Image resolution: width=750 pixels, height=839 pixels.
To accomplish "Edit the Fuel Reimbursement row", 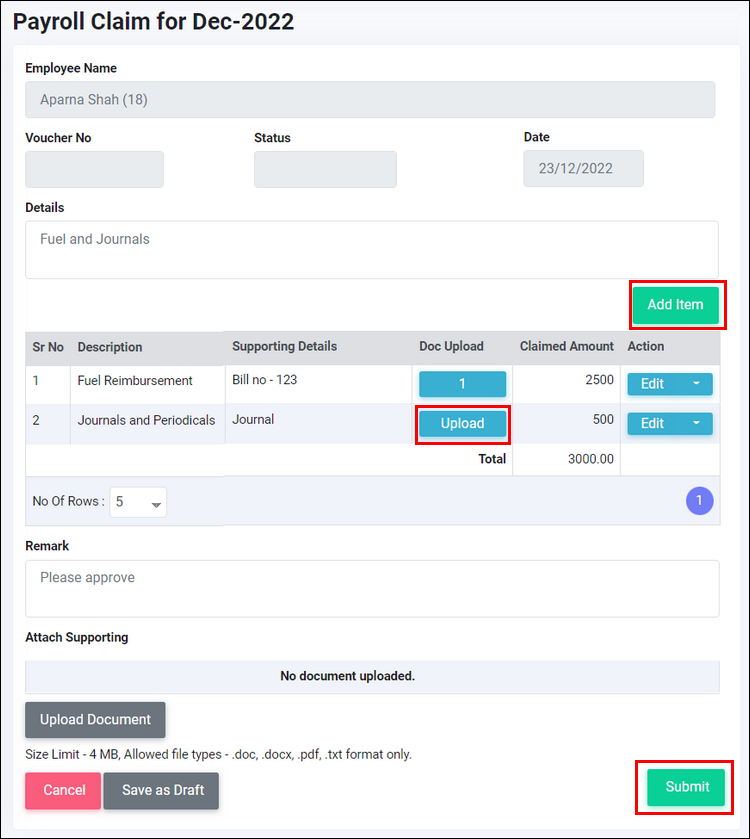I will coord(653,384).
